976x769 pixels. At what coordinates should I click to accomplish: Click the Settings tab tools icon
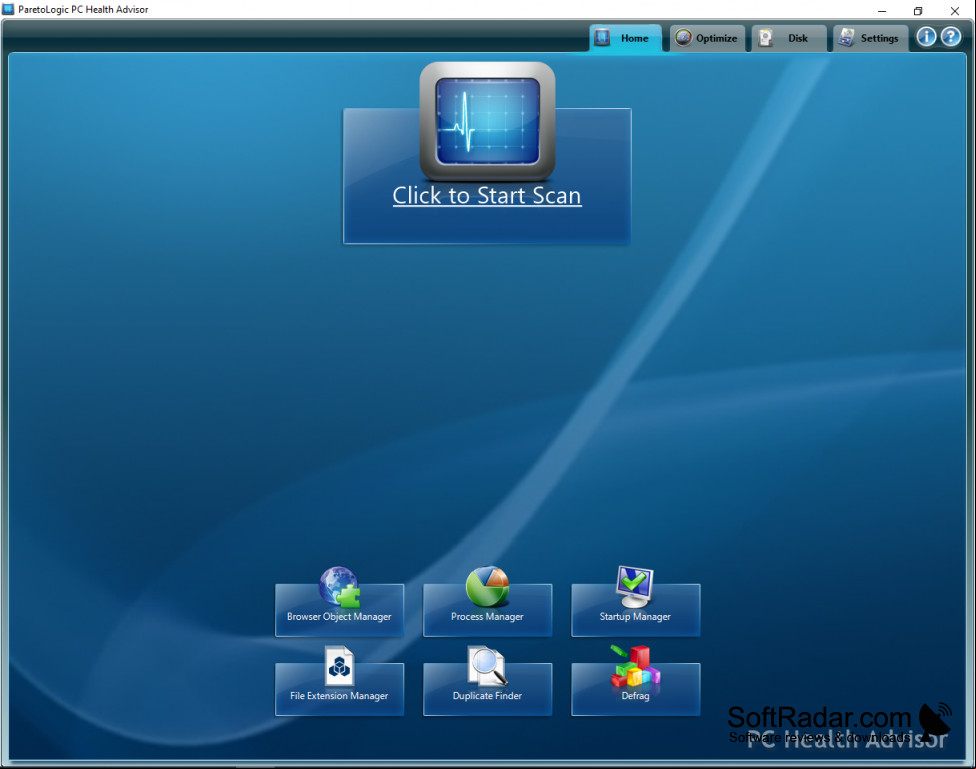(x=846, y=38)
